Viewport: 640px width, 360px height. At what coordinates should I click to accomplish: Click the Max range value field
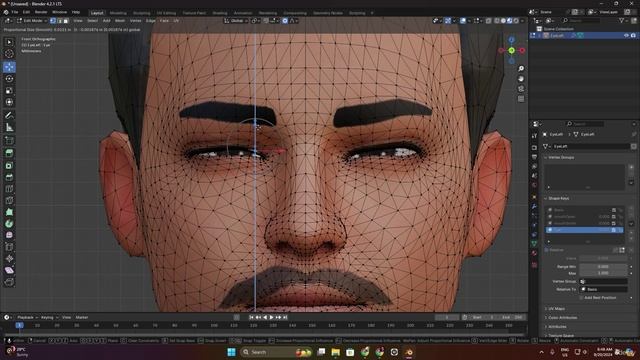pos(603,273)
